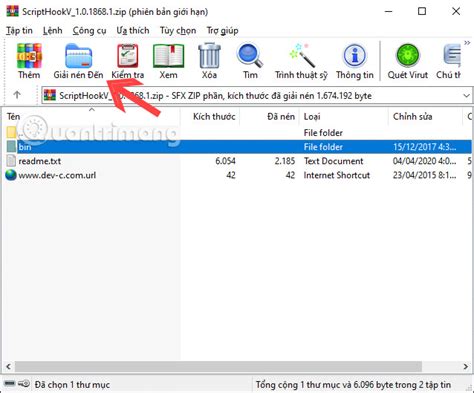Click the archive path text in address bar
The height and width of the screenshot is (393, 474).
pyautogui.click(x=215, y=96)
